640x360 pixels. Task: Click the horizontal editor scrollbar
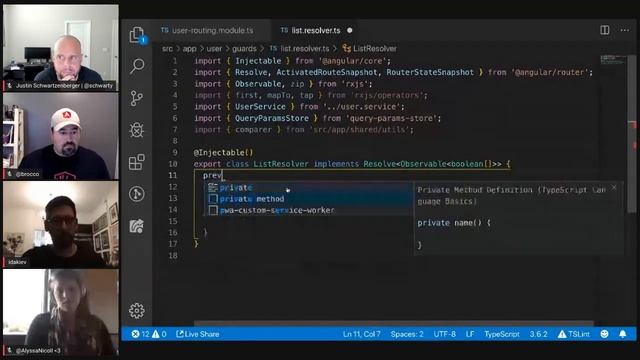point(394,323)
